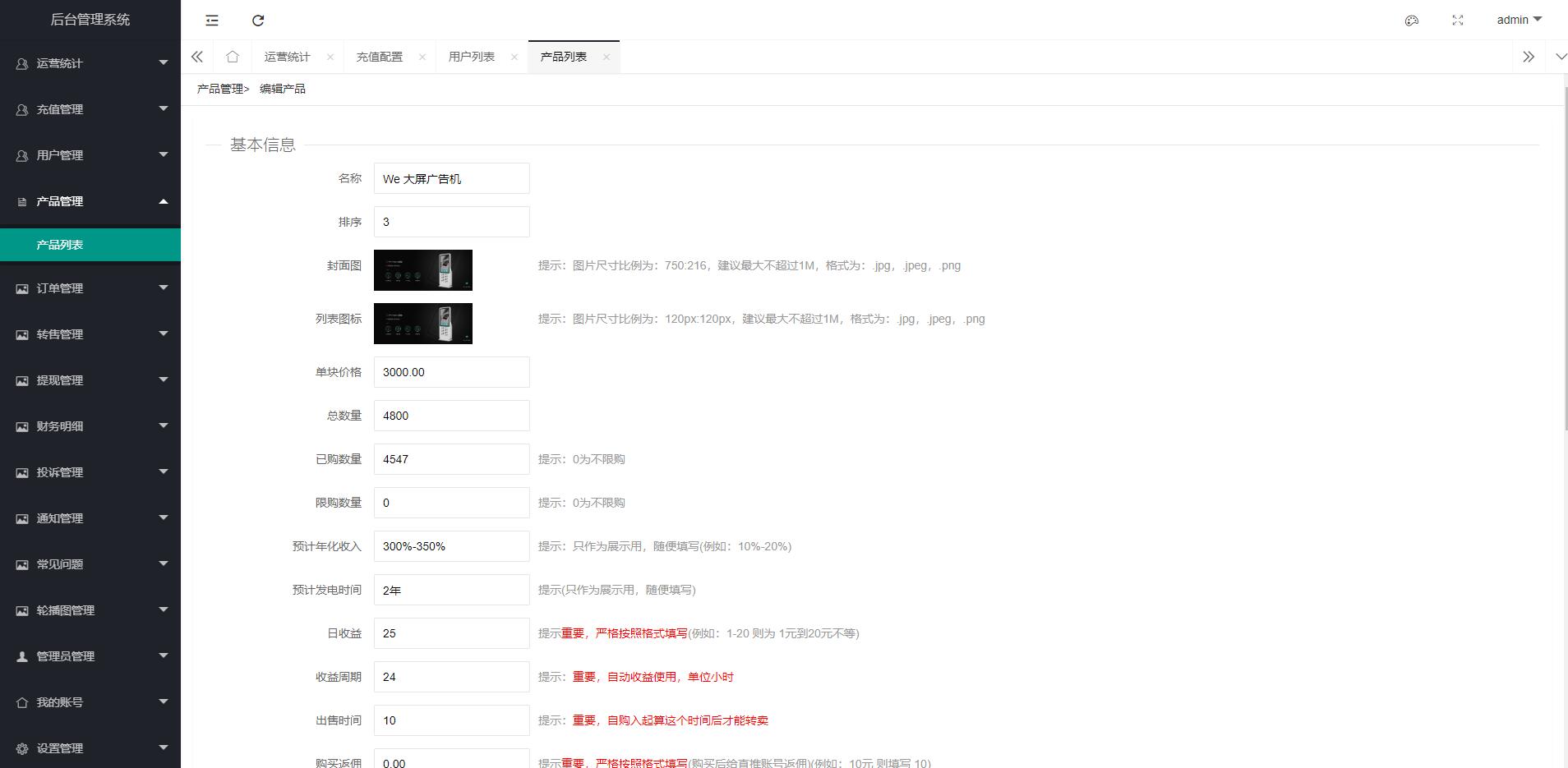Image resolution: width=1568 pixels, height=768 pixels.
Task: Collapse the sidebar with the menu fold icon
Action: 212,21
